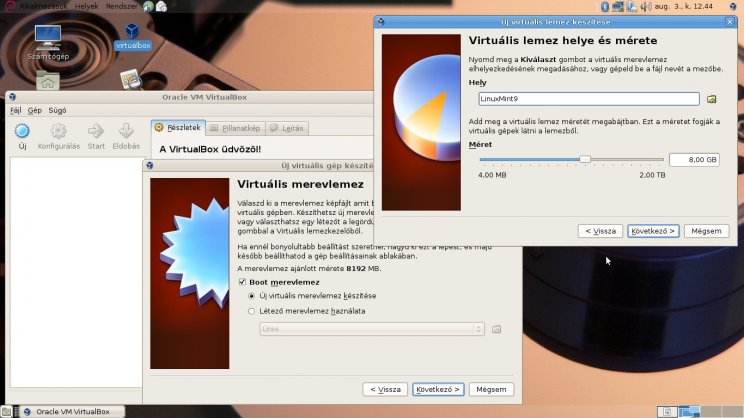The height and width of the screenshot is (418, 744).
Task: Open the Súgó menu
Action: 57,110
